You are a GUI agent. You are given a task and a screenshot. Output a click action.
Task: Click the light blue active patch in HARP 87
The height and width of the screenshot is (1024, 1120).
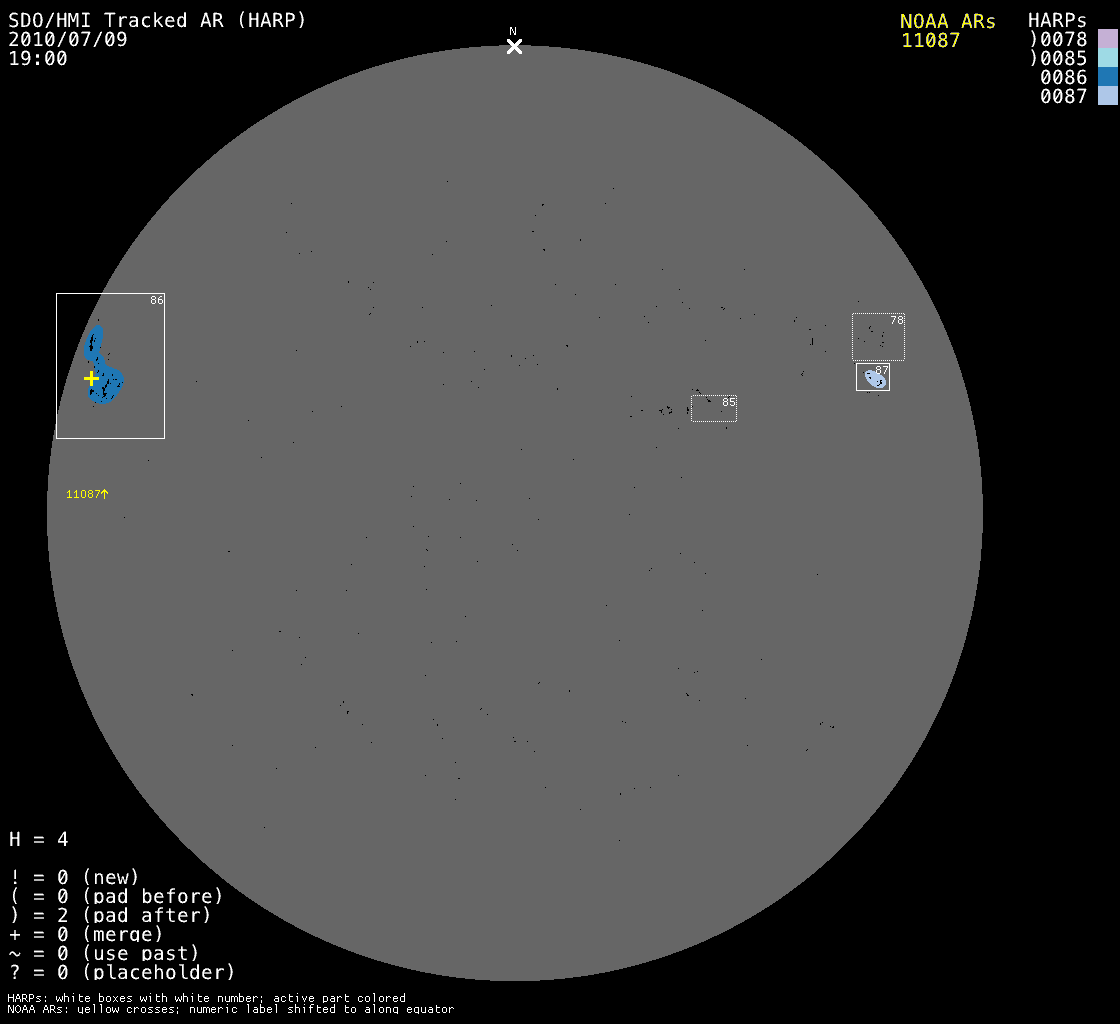(x=874, y=379)
